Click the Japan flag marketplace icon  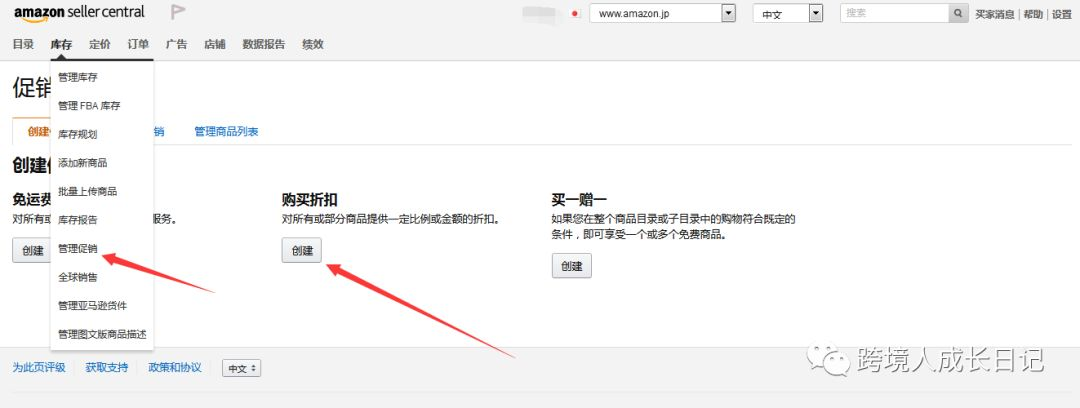(x=576, y=14)
